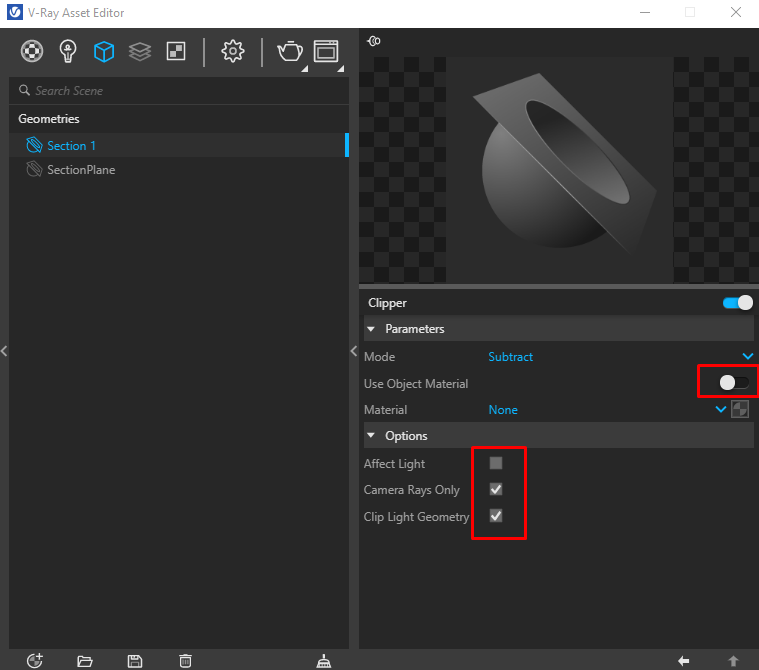Toggle Use Object Material switch

click(x=734, y=382)
